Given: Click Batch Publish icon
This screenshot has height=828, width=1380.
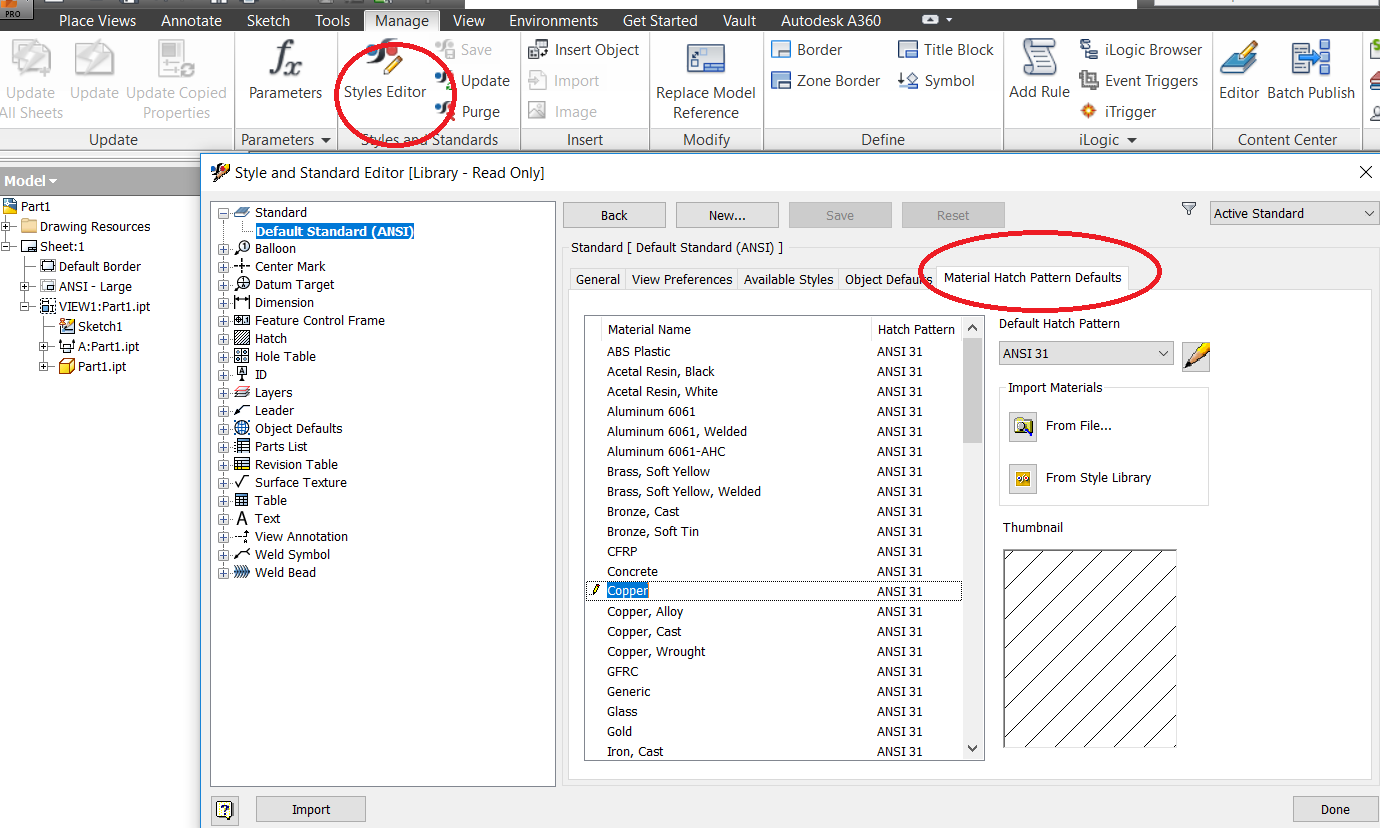Looking at the screenshot, I should pyautogui.click(x=1311, y=58).
